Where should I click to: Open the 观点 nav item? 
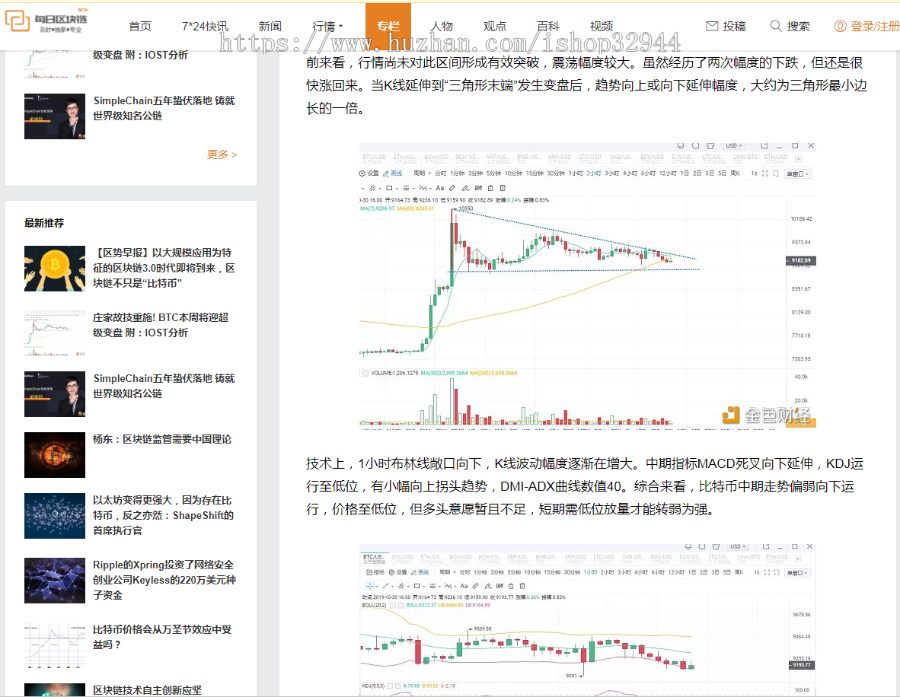point(494,26)
